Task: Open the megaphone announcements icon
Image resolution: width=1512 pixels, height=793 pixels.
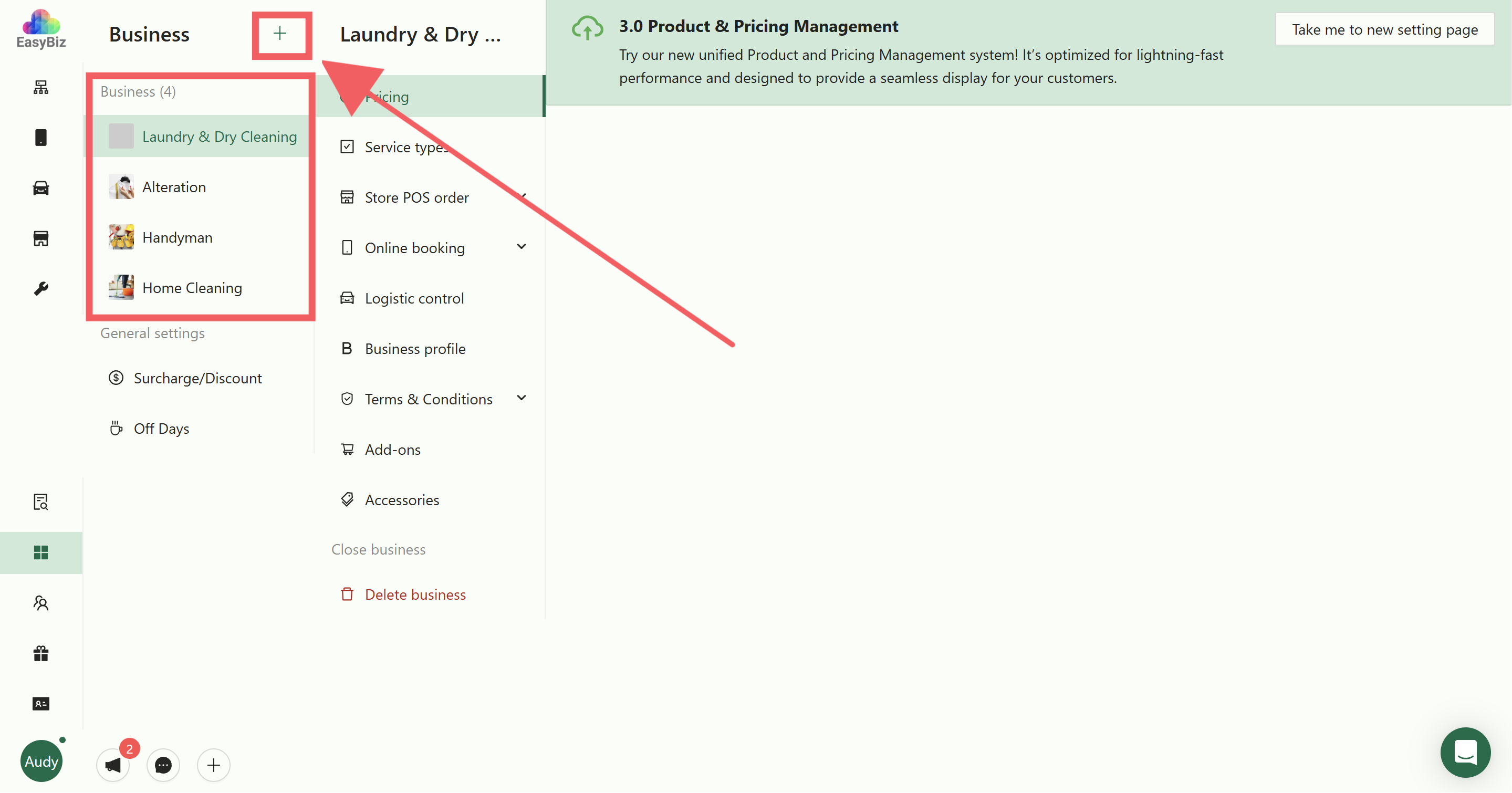Action: click(x=113, y=765)
